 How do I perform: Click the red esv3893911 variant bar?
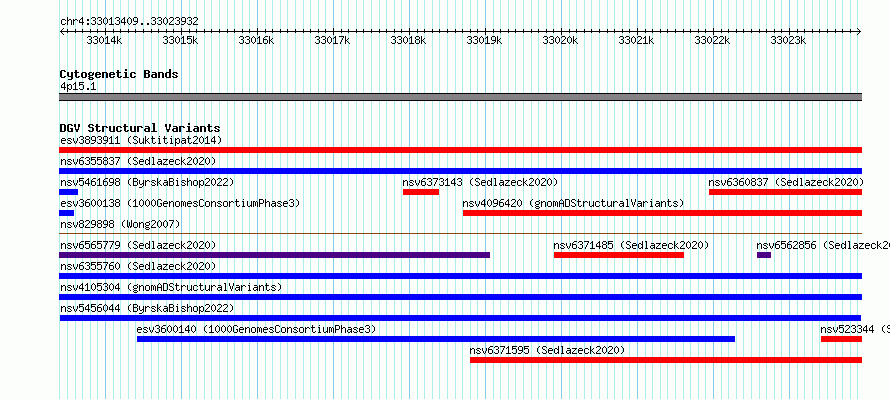tap(460, 150)
